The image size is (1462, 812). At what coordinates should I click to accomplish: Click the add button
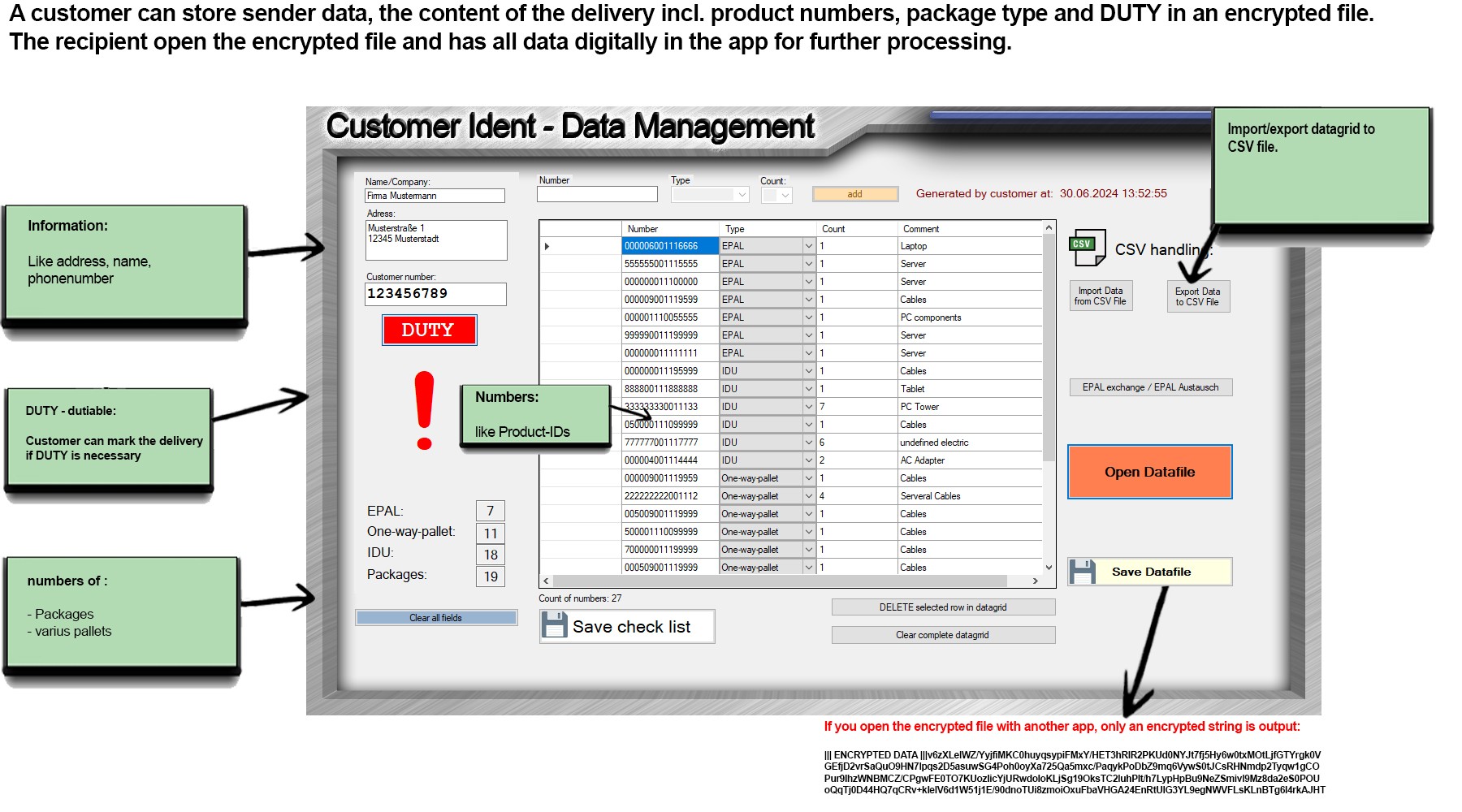point(854,194)
